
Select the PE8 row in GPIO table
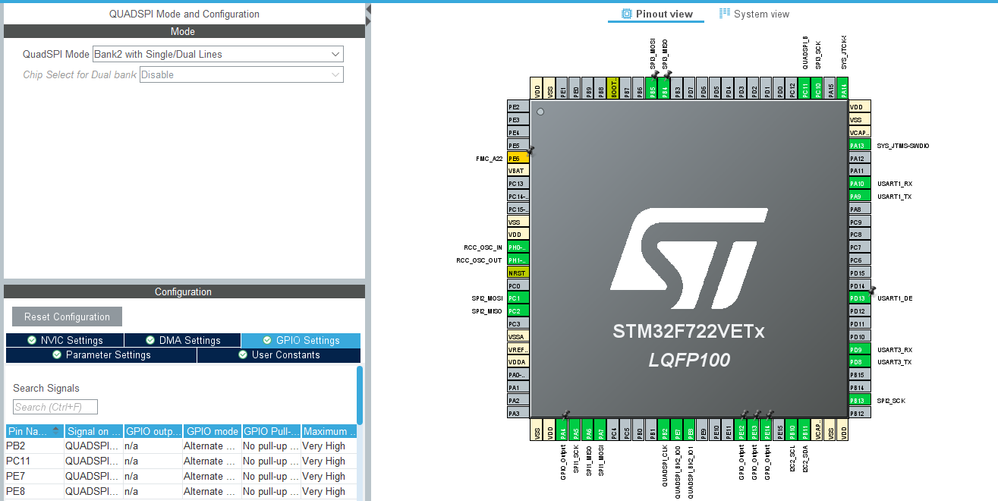(181, 491)
